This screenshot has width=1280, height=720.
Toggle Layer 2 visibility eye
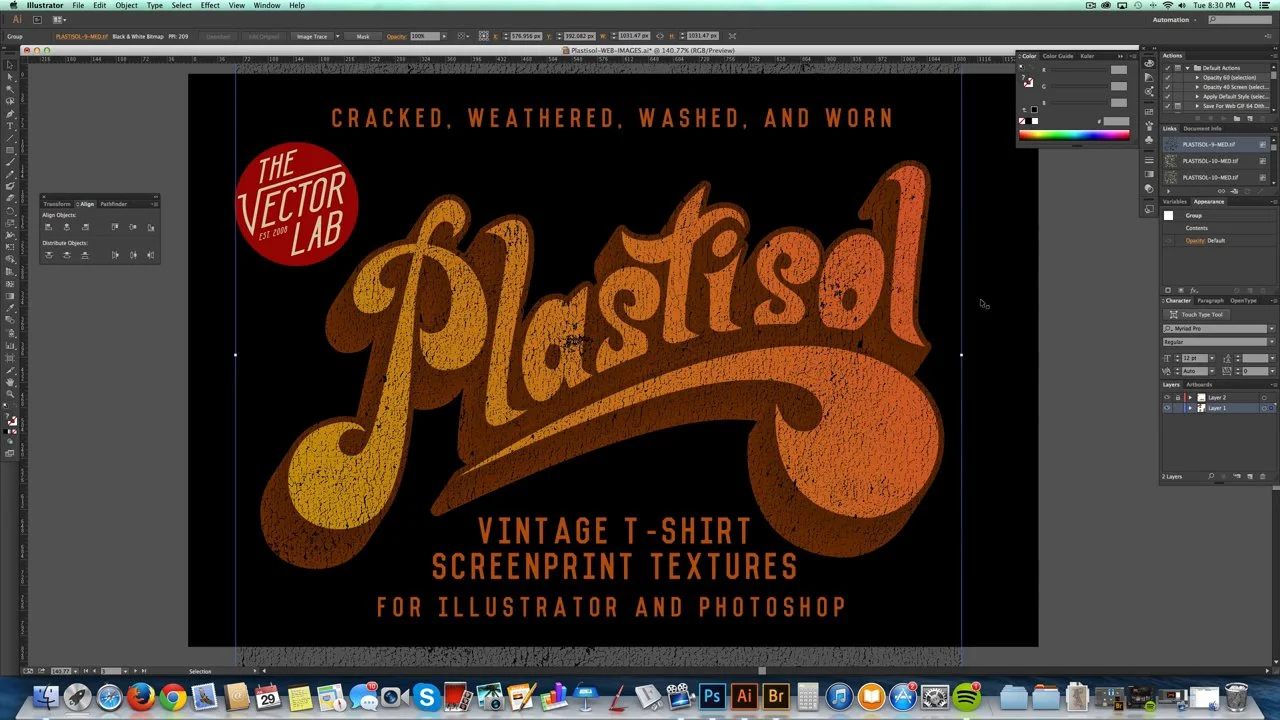(x=1167, y=397)
